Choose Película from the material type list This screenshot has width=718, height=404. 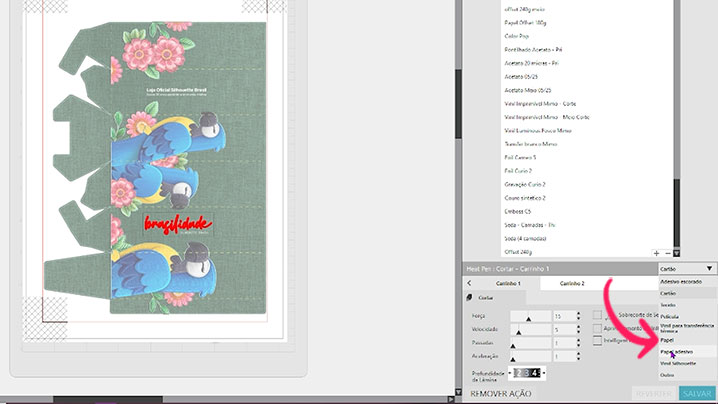pos(686,317)
